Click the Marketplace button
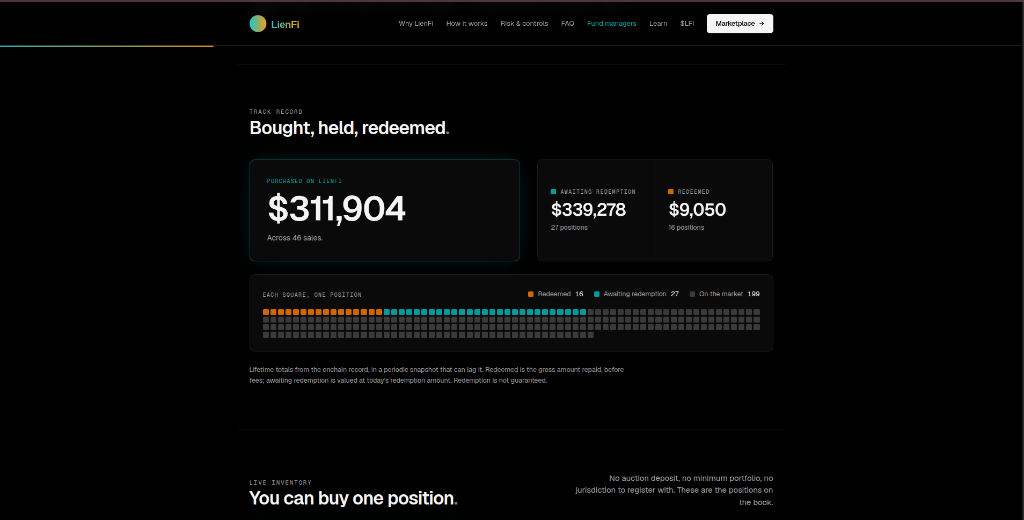 [740, 24]
